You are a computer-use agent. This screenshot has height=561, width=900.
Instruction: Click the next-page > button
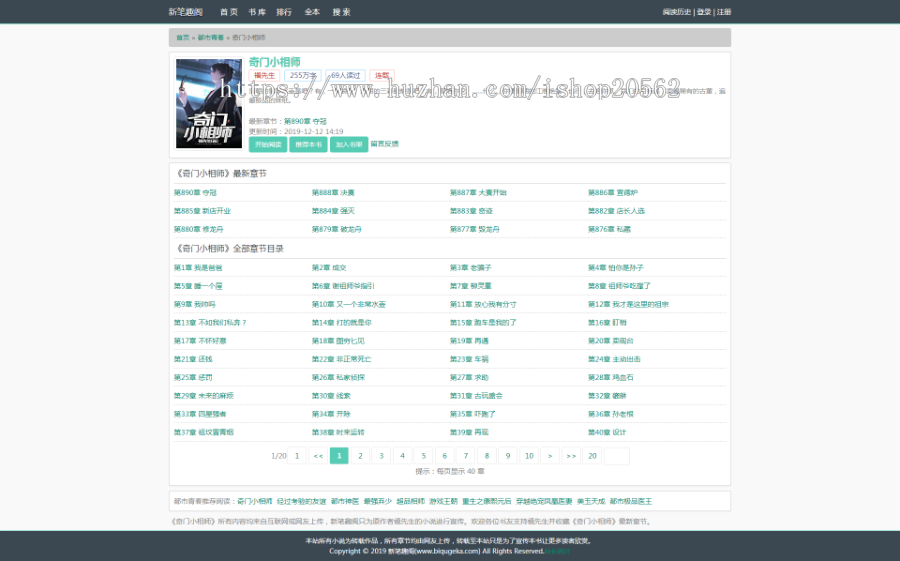pos(550,456)
